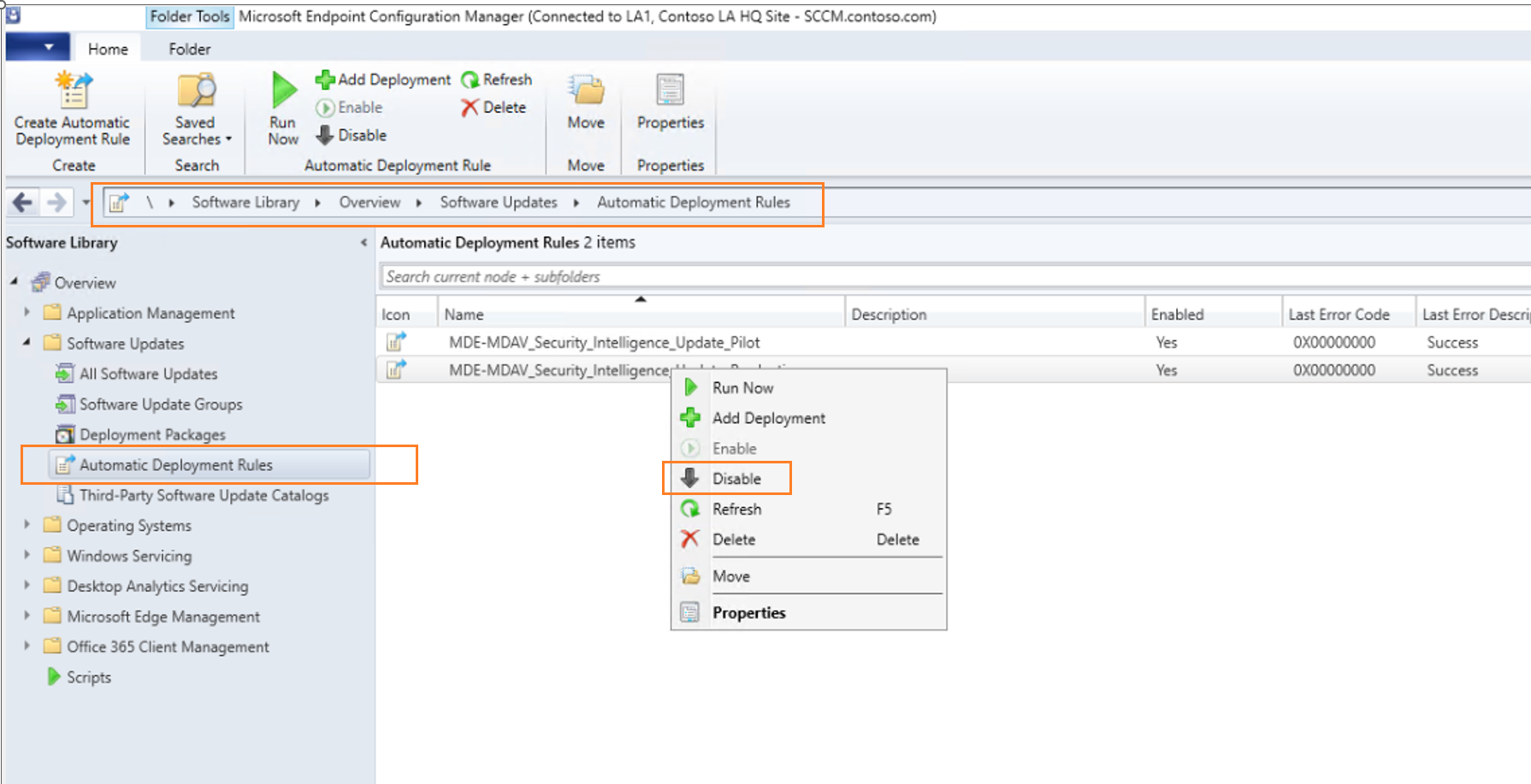The width and height of the screenshot is (1531, 784).
Task: Sort by the Enabled column header
Action: click(x=1214, y=314)
